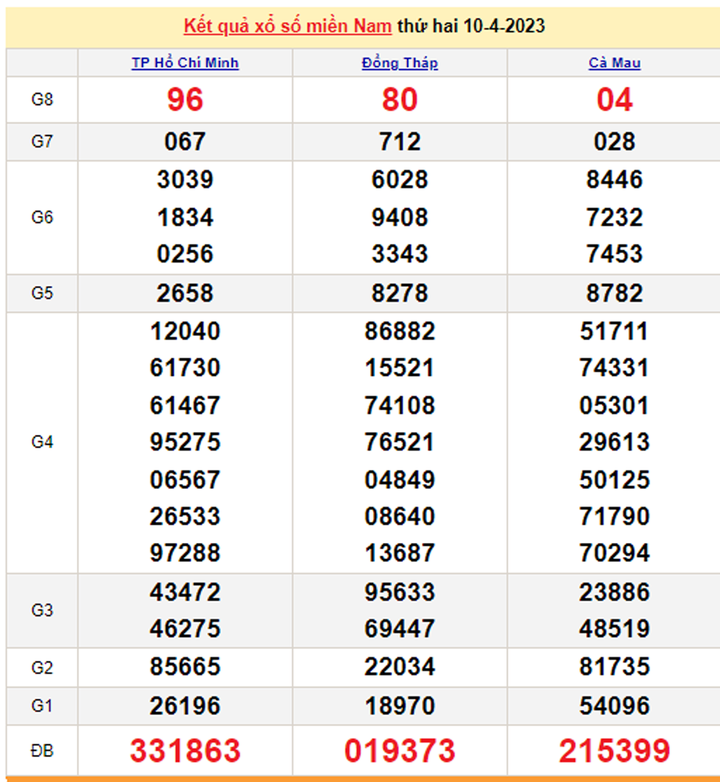Click the G3 number 43472
Screen dimensions: 720x782
tap(185, 592)
